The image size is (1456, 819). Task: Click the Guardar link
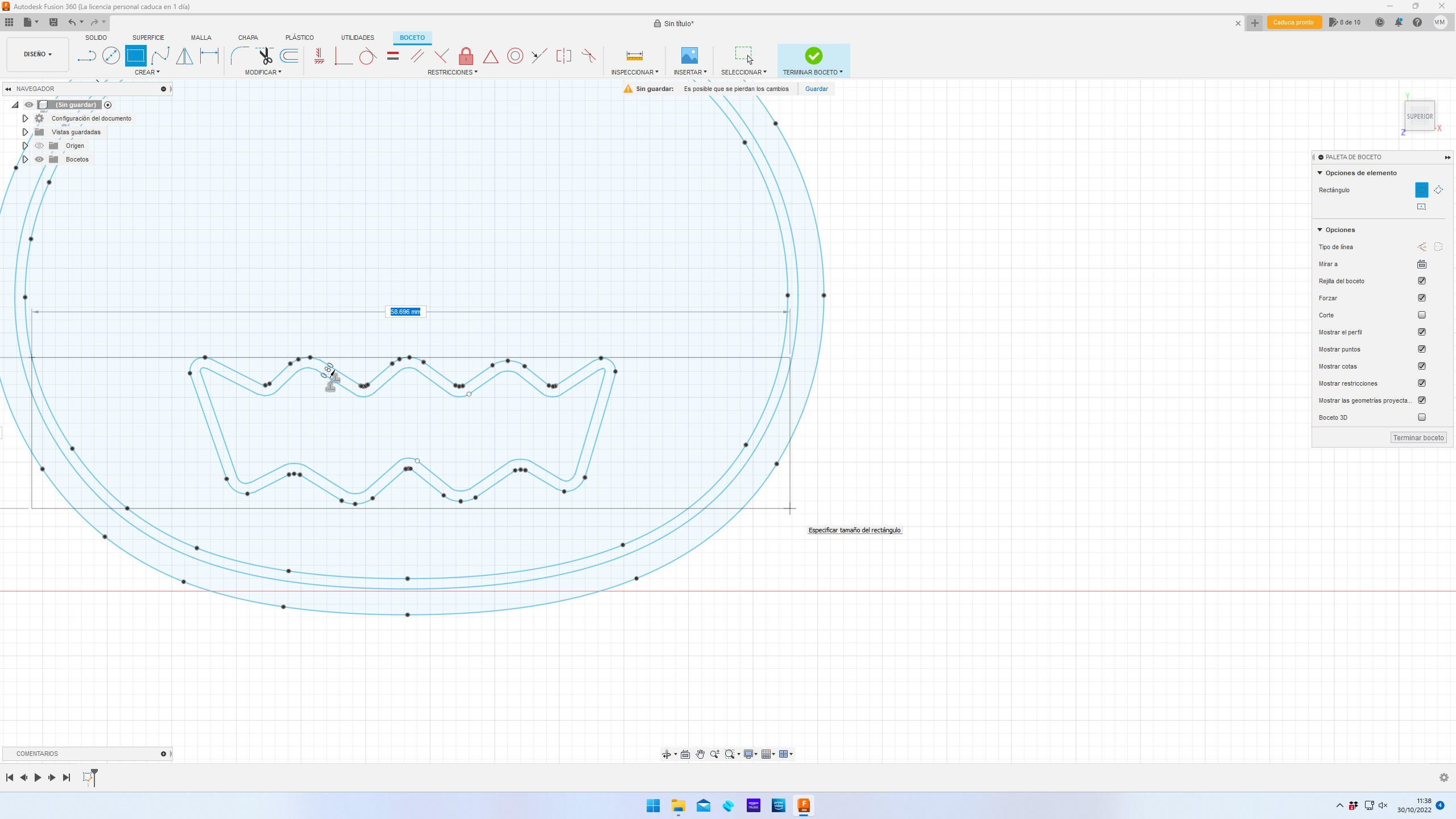(816, 89)
